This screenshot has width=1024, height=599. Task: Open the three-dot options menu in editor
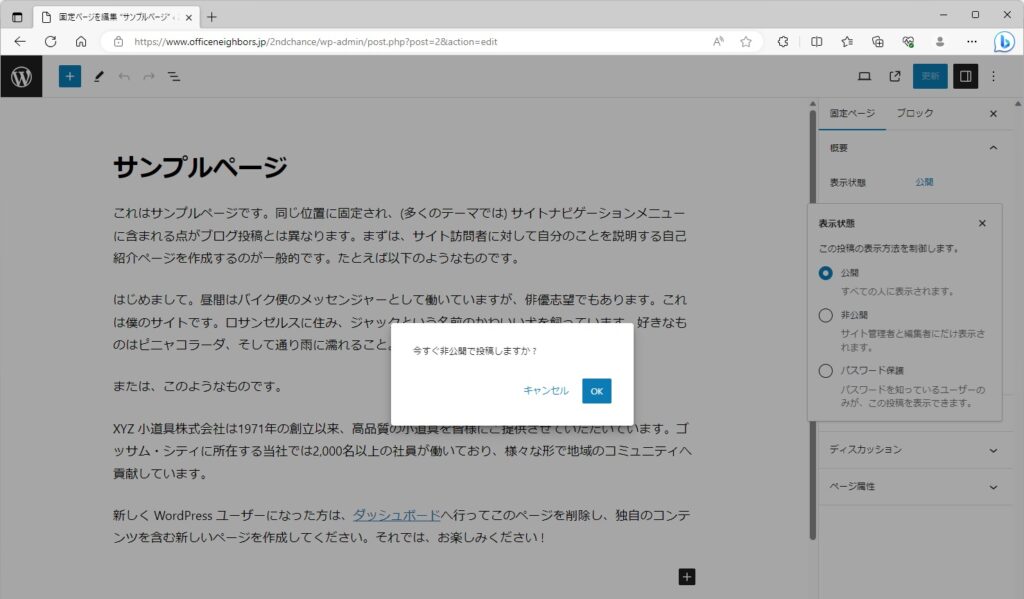(993, 76)
